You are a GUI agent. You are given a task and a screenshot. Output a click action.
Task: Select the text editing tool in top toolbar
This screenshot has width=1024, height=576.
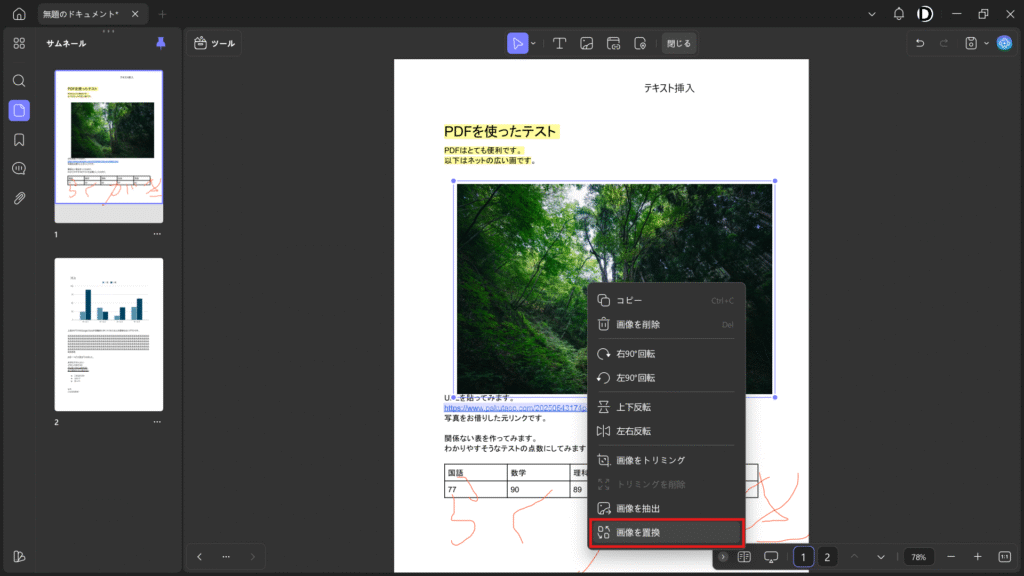[x=560, y=43]
